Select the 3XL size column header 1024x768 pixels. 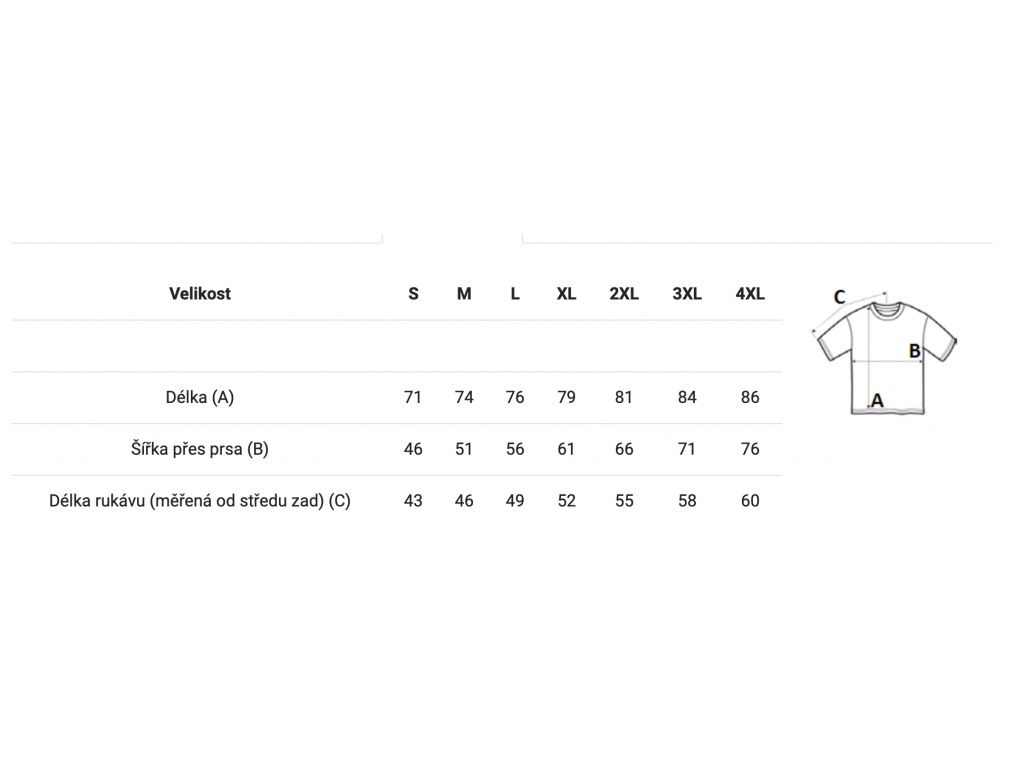coord(687,294)
